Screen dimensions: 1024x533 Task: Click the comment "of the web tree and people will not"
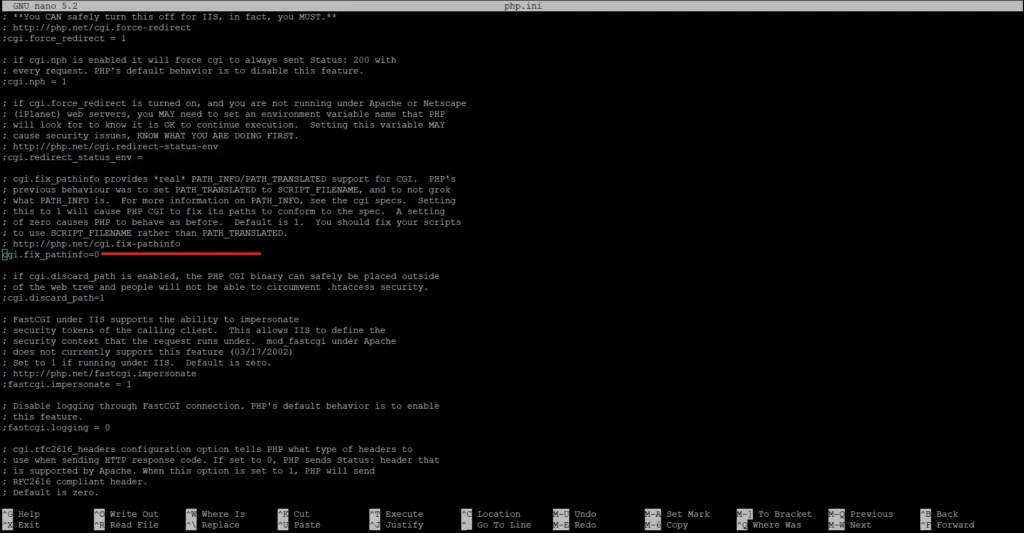(x=215, y=287)
